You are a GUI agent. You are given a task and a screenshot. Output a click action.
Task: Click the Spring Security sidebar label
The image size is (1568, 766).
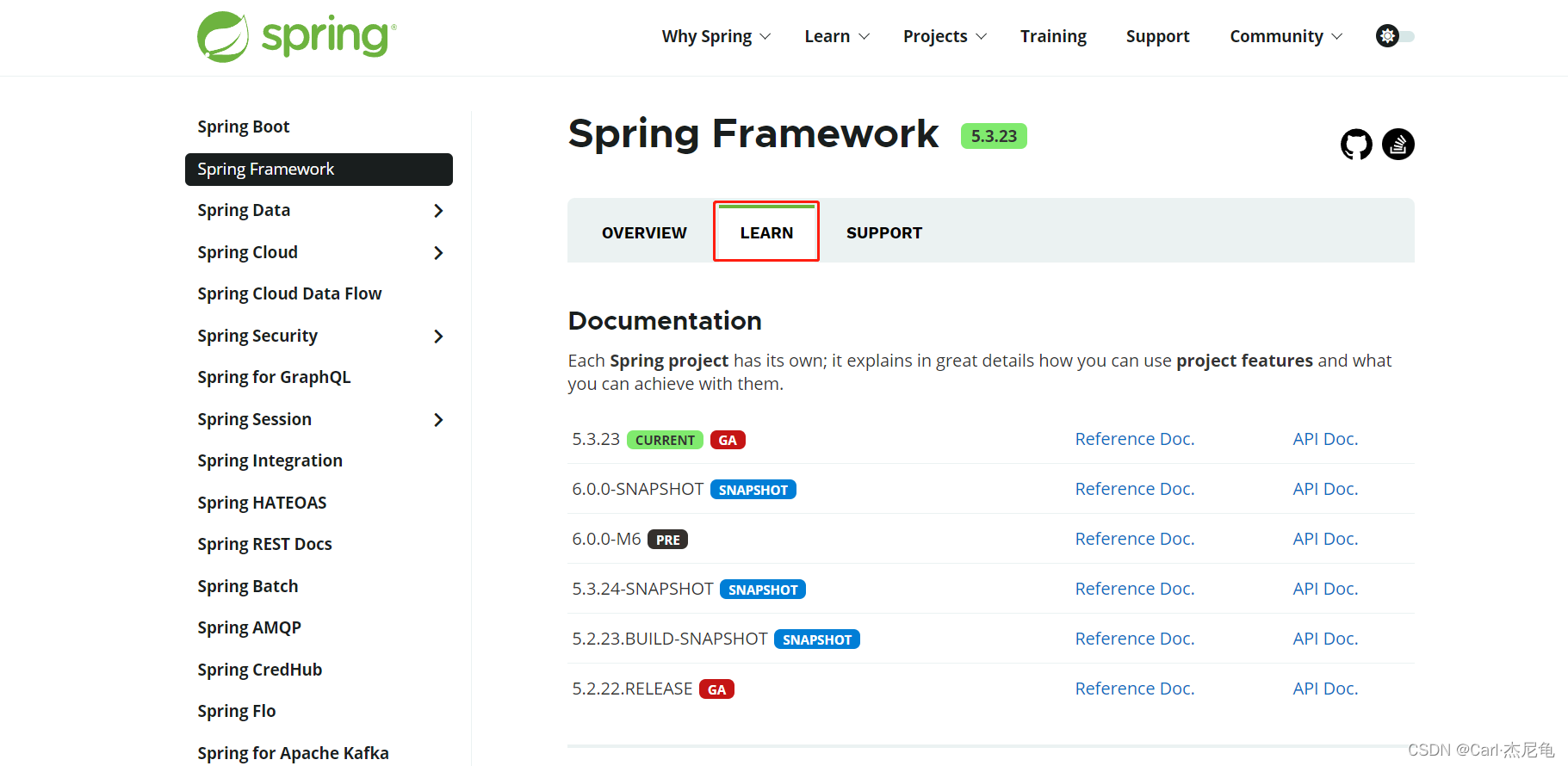[x=257, y=336]
